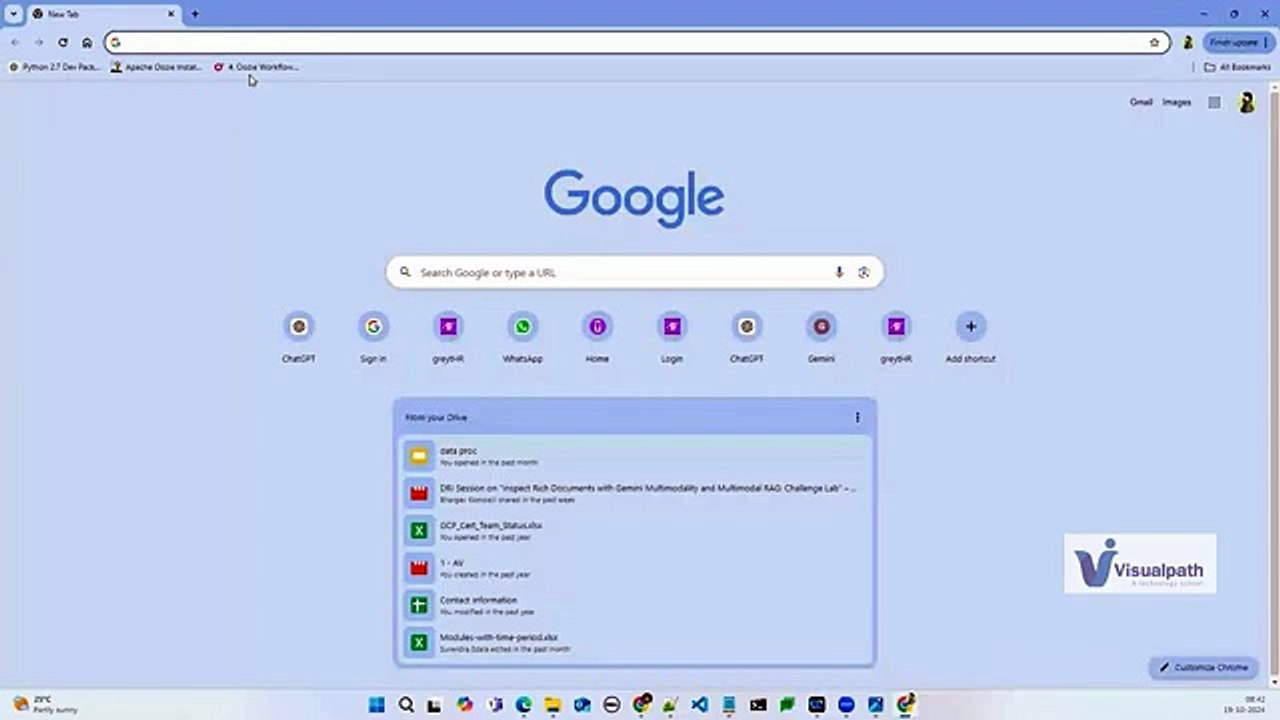Click the Add shortcut plus tile

tap(970, 337)
